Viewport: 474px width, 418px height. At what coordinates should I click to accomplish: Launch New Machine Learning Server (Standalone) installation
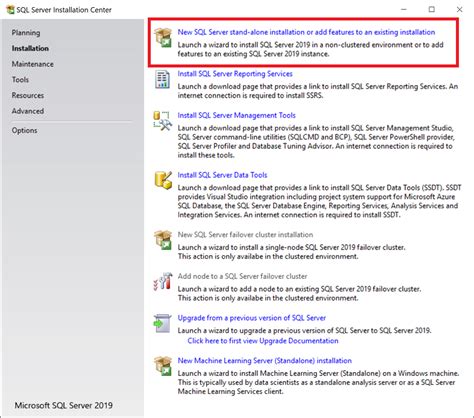click(x=265, y=361)
